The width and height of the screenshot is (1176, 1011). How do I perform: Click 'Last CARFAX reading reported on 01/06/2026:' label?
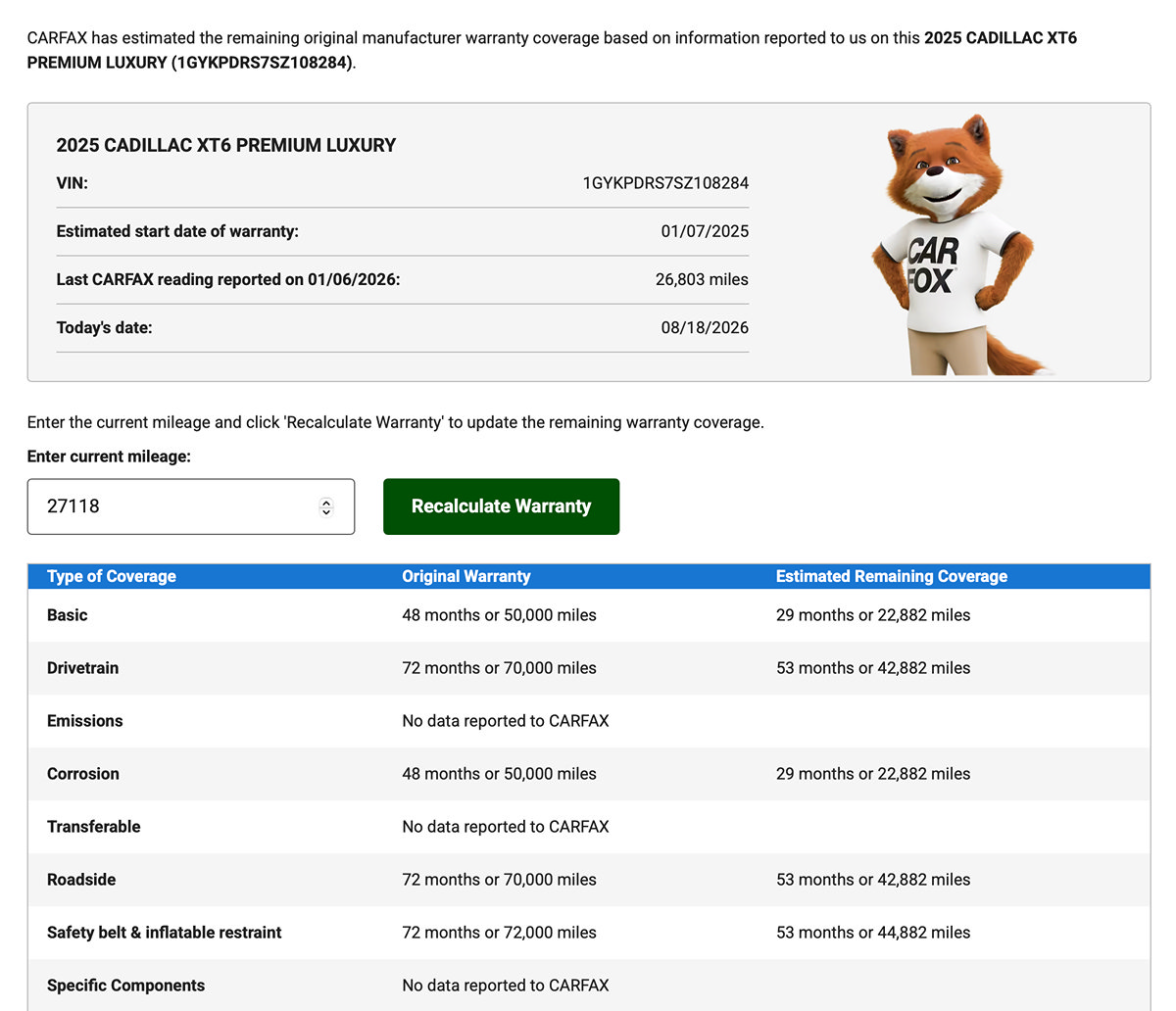[228, 279]
